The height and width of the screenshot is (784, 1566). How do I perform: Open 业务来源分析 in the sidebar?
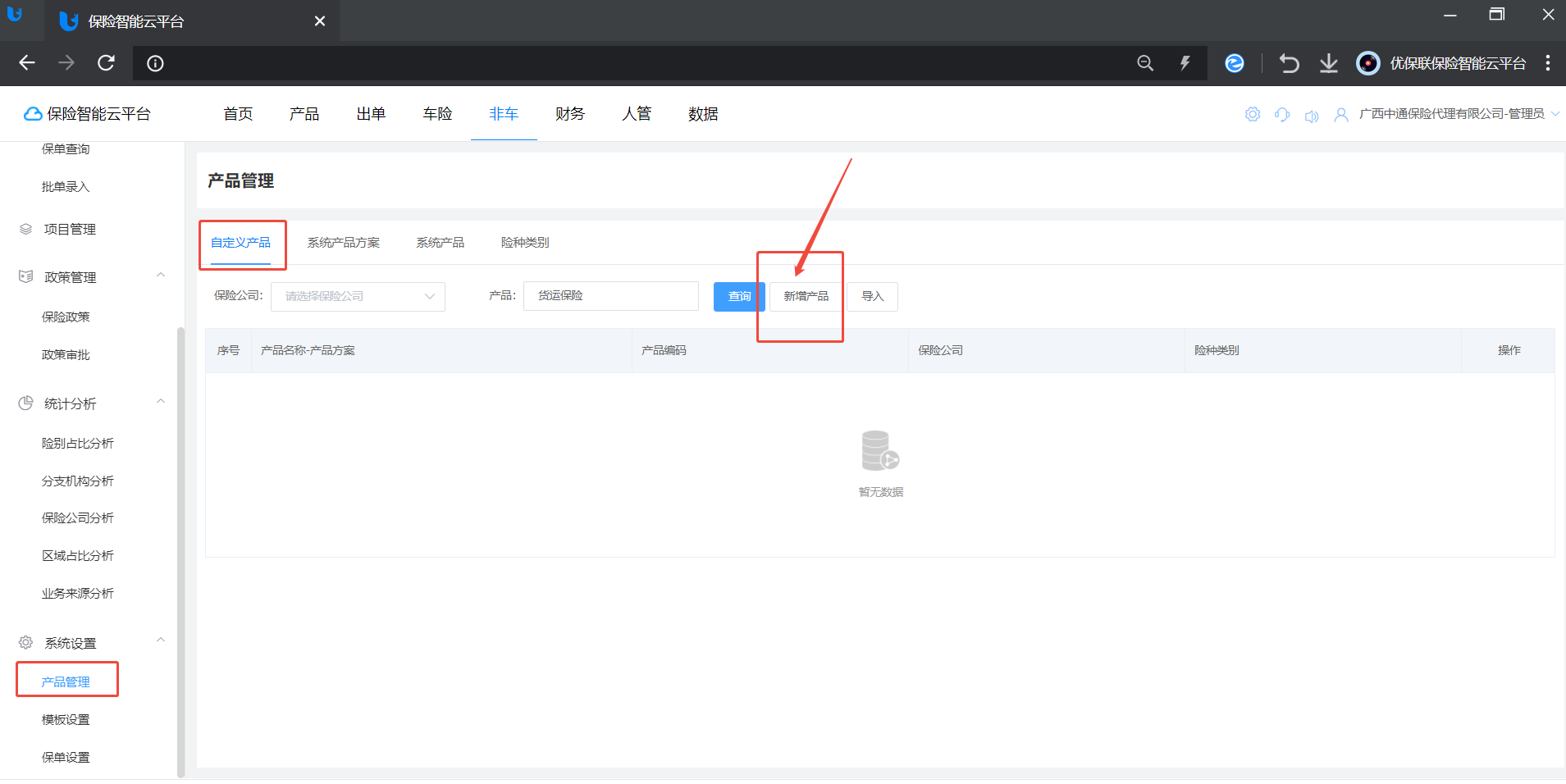tap(78, 593)
